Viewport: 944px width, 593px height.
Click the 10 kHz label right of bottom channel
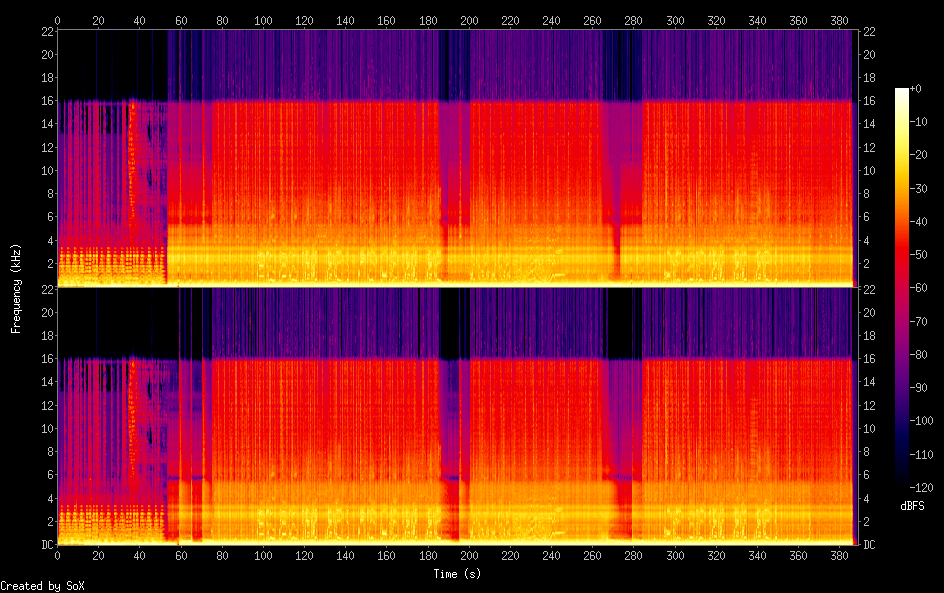[x=868, y=428]
